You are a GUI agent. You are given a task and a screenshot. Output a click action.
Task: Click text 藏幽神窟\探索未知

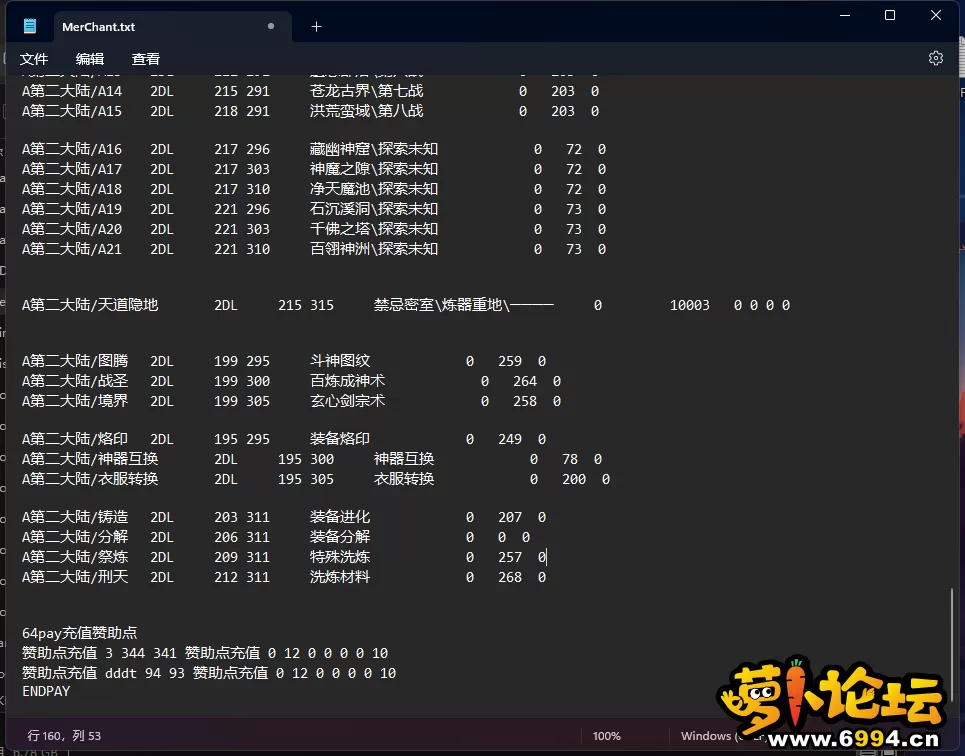point(374,149)
